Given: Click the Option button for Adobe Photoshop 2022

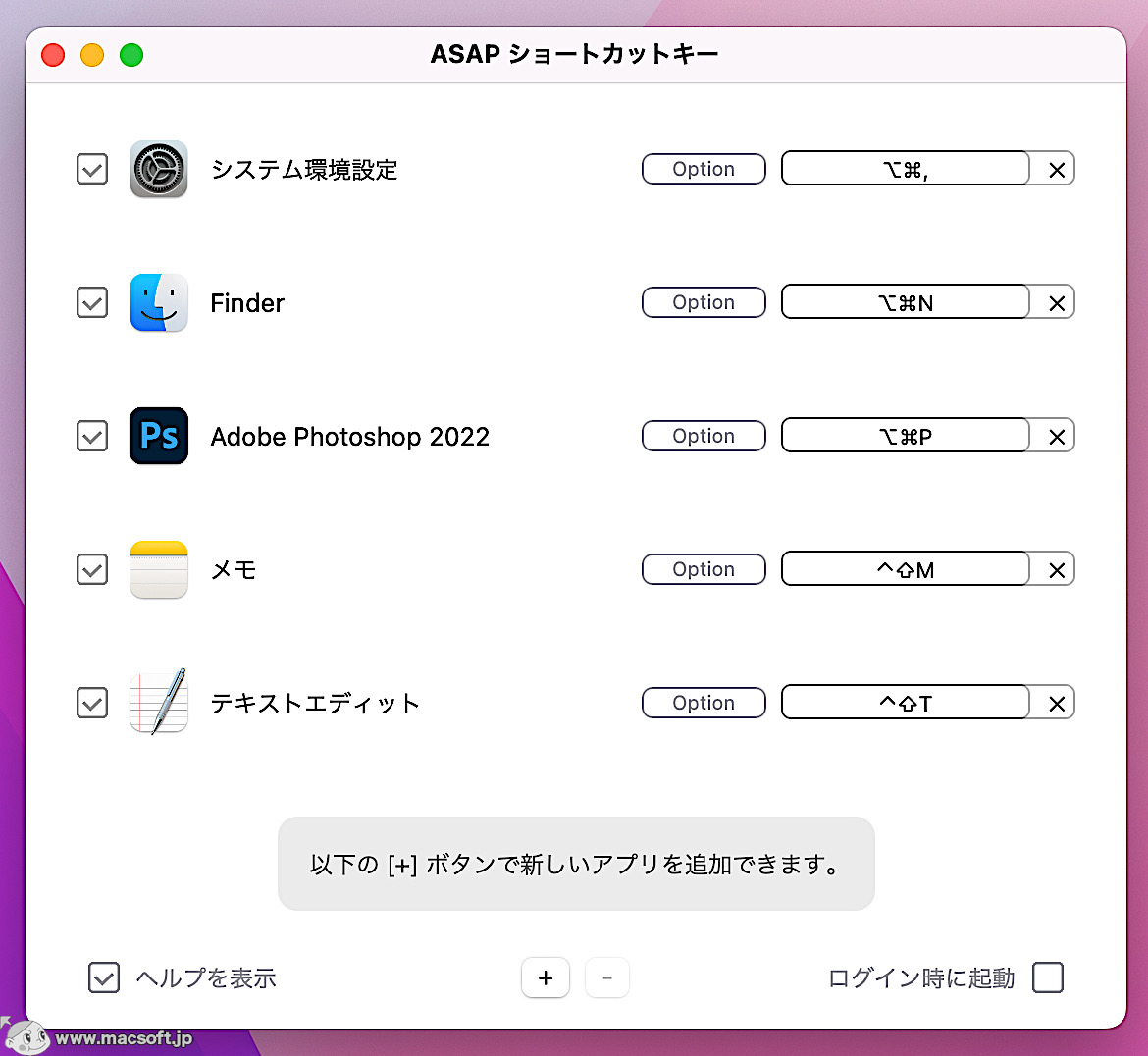Looking at the screenshot, I should pos(703,436).
